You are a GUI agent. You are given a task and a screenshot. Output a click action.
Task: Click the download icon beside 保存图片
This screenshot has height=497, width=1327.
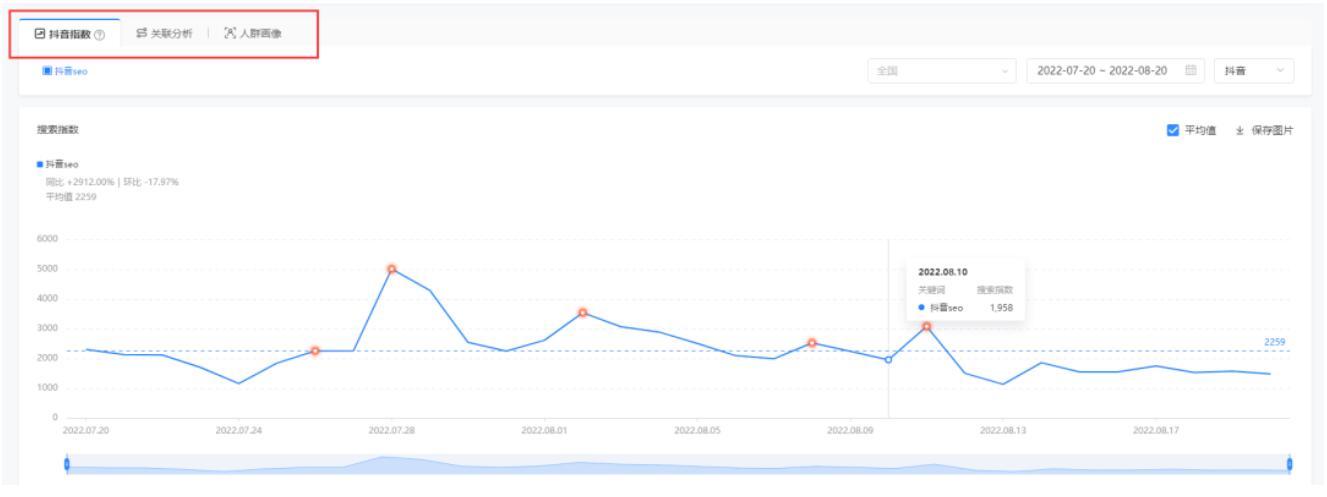tap(1240, 131)
